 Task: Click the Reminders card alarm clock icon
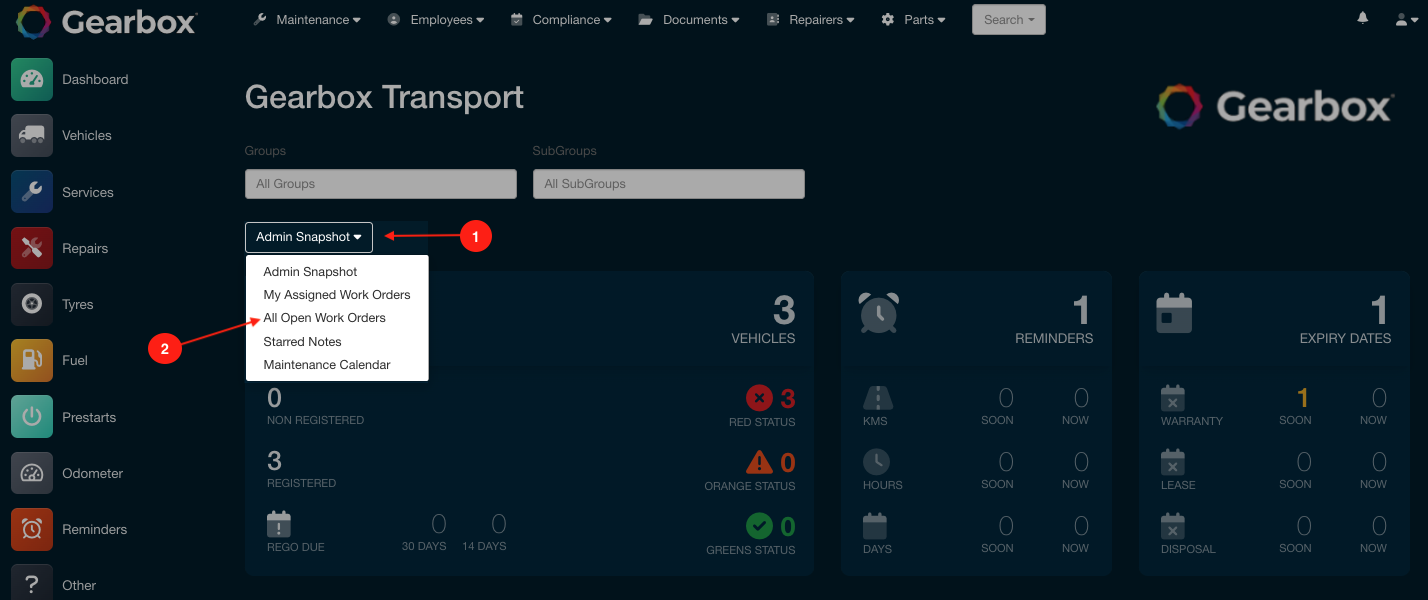click(x=879, y=312)
